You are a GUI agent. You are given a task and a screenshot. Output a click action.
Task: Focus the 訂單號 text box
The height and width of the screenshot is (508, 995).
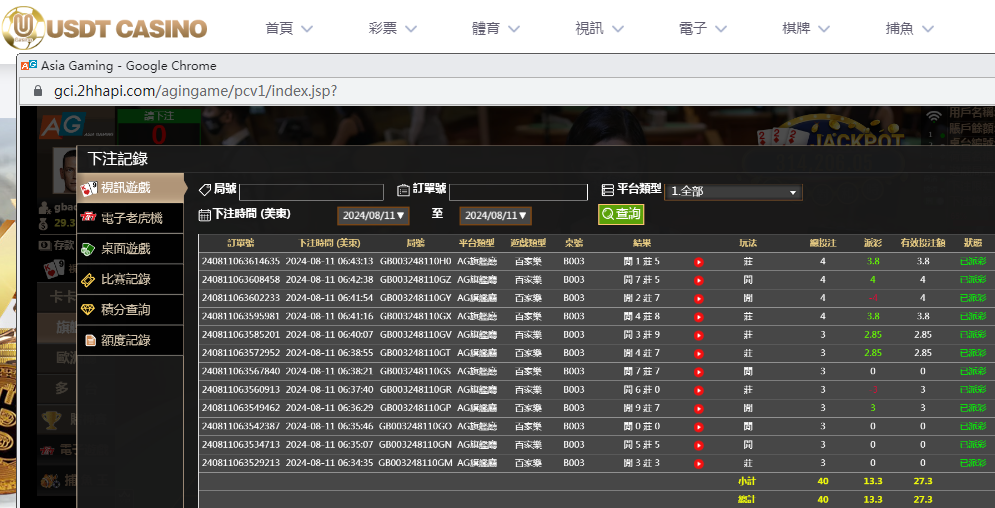[x=518, y=192]
